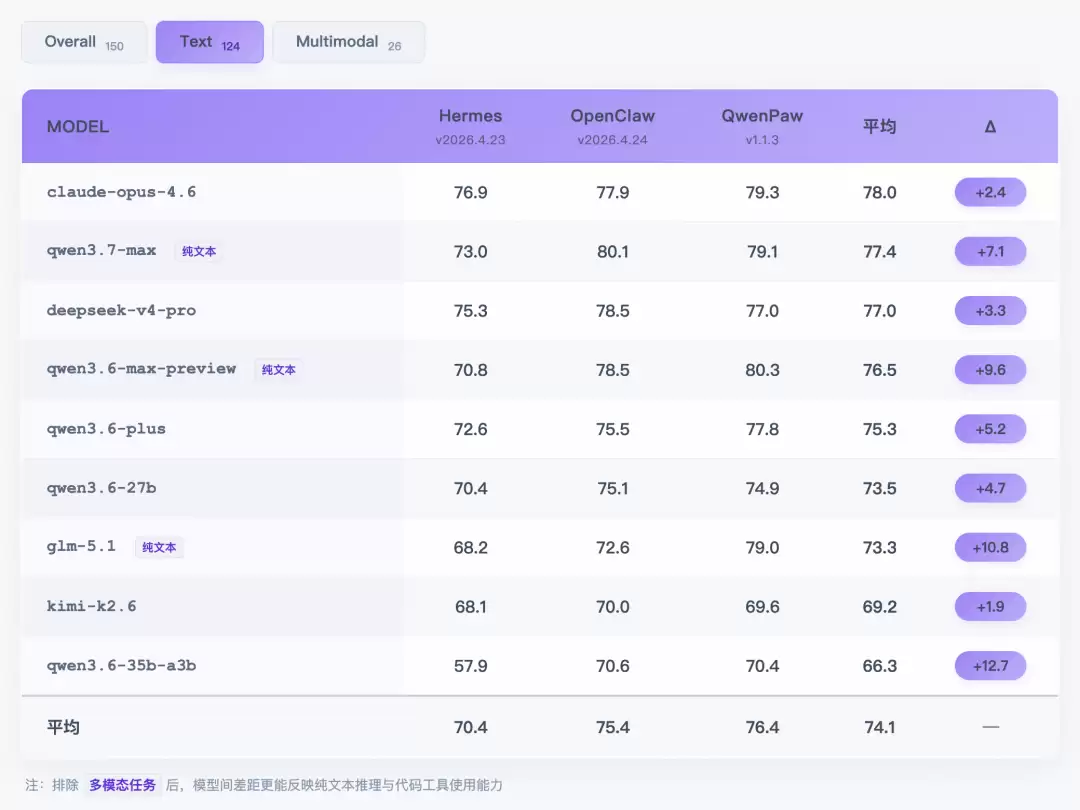Screen dimensions: 1080x810
Task: Click the 纯文本 tag next to qwen3.6-max-preview
Action: 278,370
